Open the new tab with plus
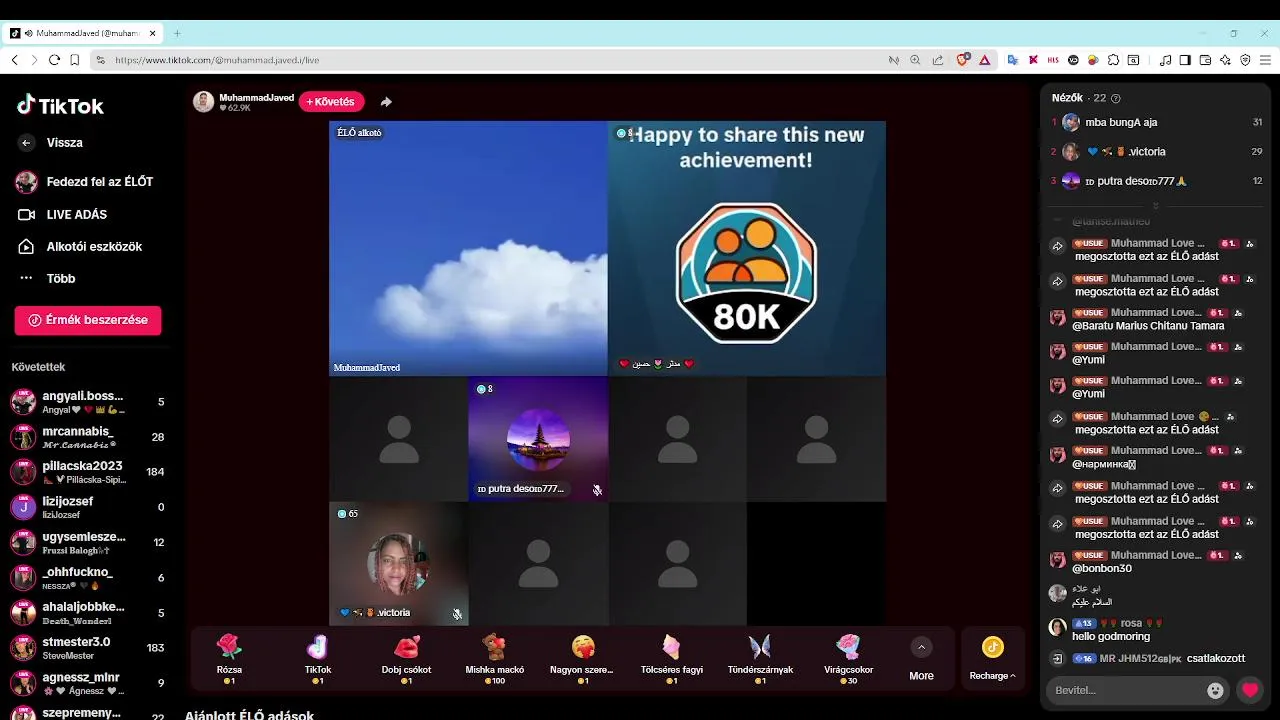 coord(177,33)
